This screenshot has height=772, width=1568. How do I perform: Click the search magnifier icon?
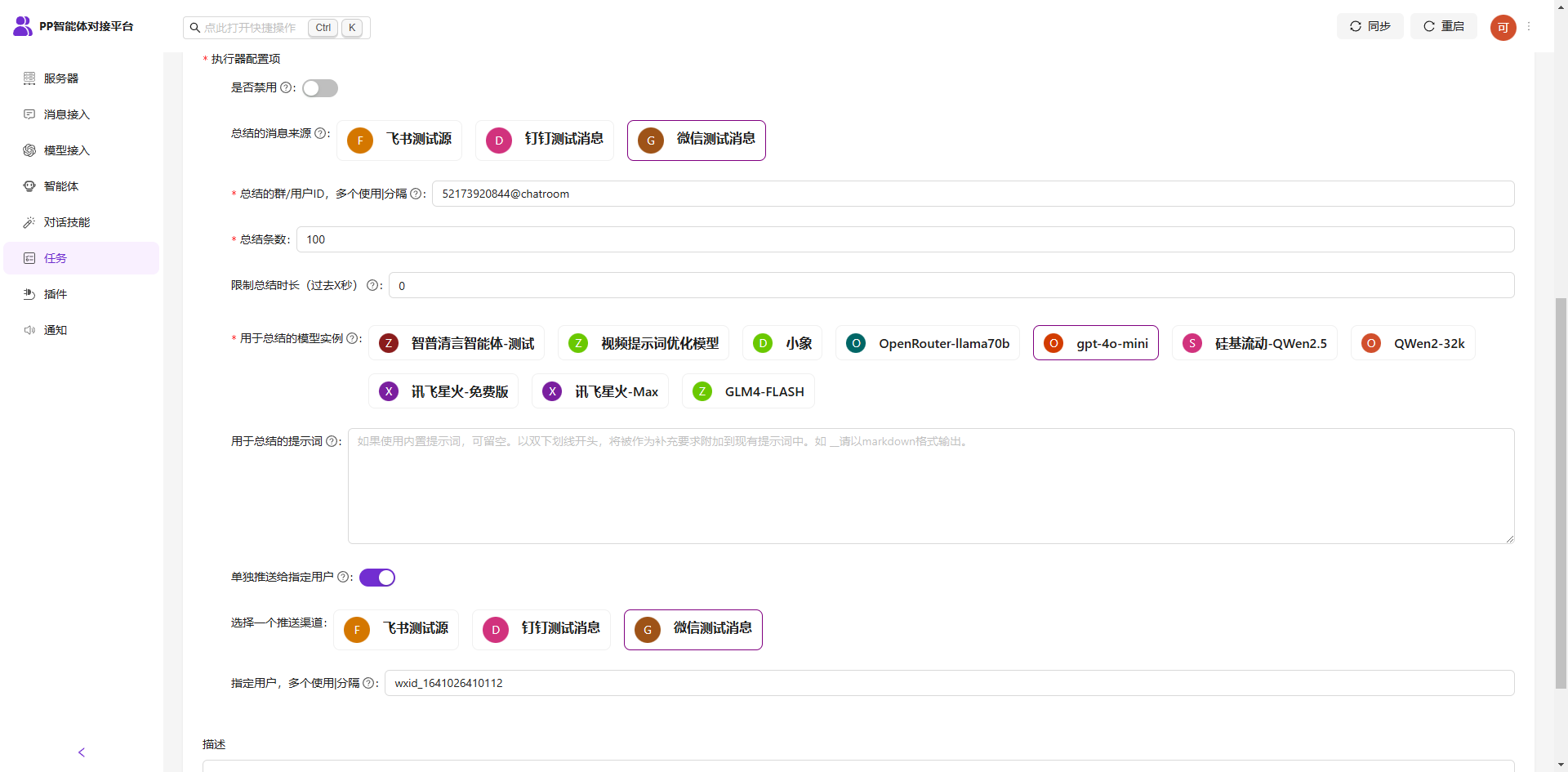195,28
